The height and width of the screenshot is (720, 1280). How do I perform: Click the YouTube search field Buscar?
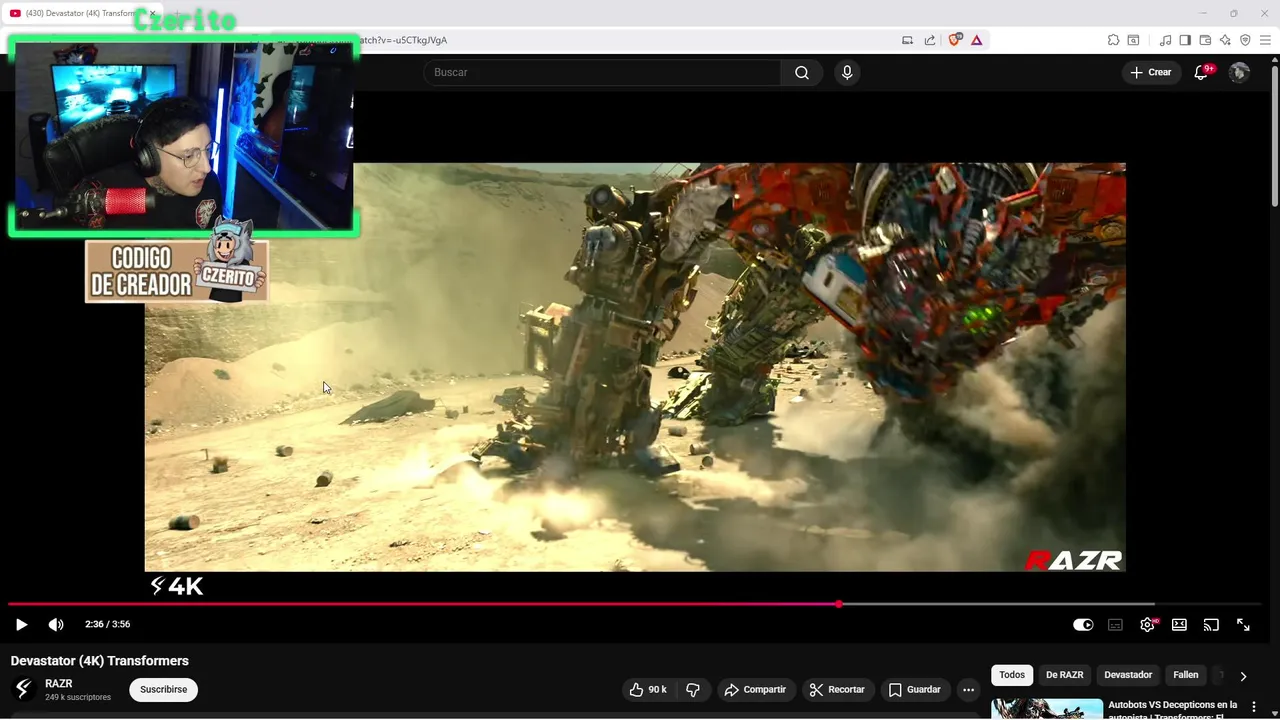pos(603,72)
